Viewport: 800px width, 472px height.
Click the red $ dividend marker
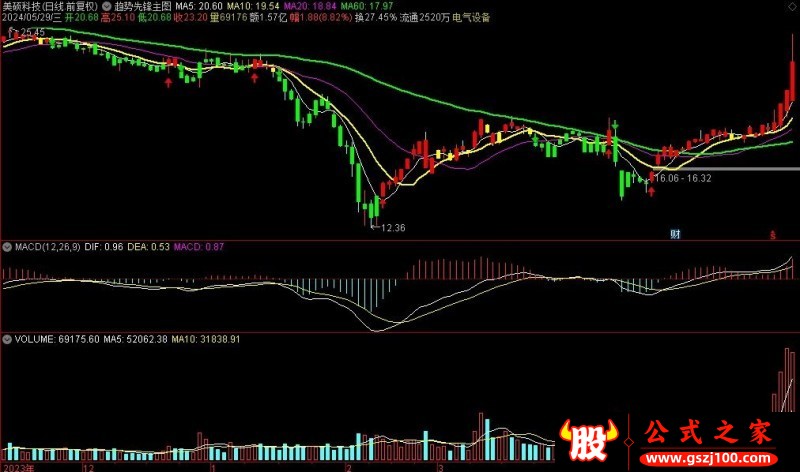[772, 235]
